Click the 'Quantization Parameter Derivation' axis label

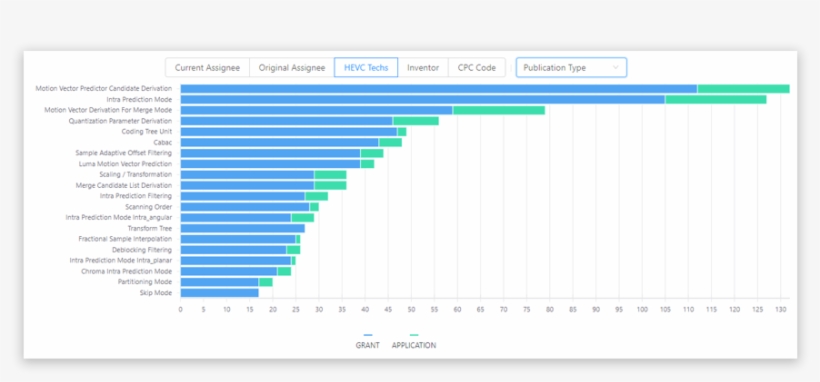tap(120, 121)
